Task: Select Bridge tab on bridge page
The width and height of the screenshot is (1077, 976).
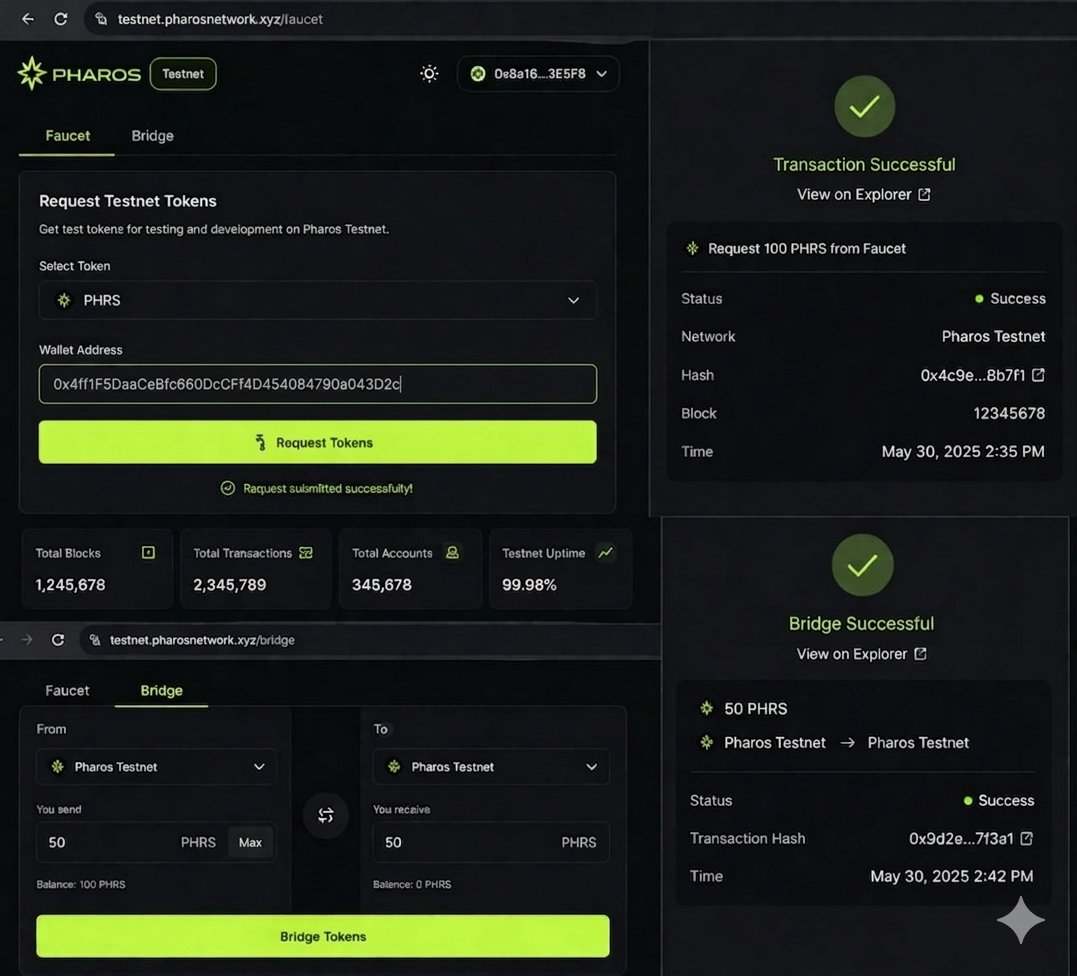Action: 161,690
